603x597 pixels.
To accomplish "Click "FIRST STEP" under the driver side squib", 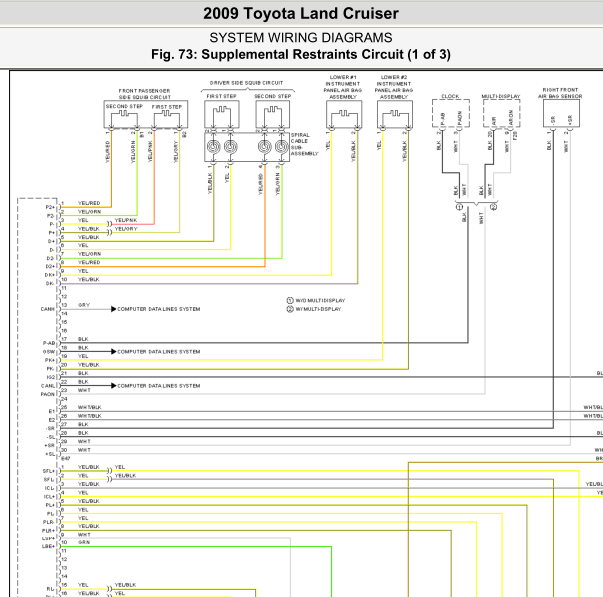I will tap(222, 96).
